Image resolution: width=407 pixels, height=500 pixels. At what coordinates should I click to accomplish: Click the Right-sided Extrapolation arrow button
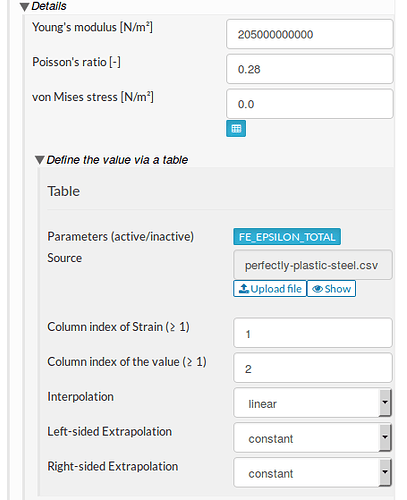click(385, 472)
